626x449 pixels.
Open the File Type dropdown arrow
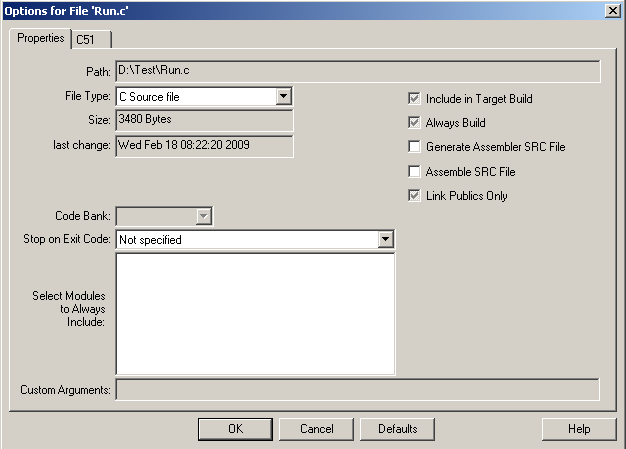click(x=283, y=96)
